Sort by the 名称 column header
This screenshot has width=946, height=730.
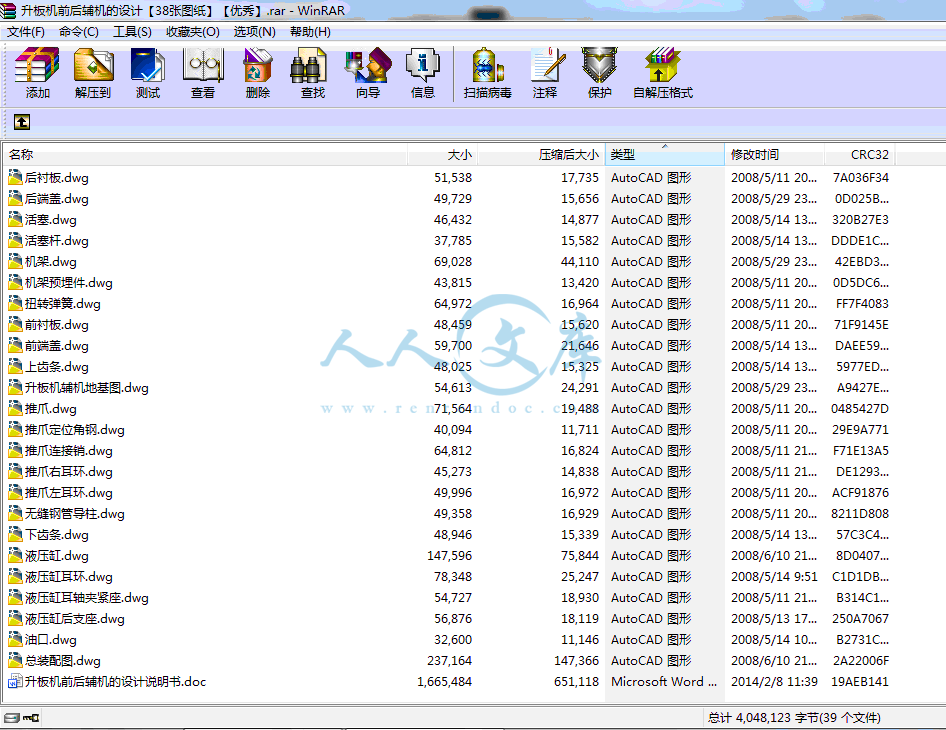point(205,154)
